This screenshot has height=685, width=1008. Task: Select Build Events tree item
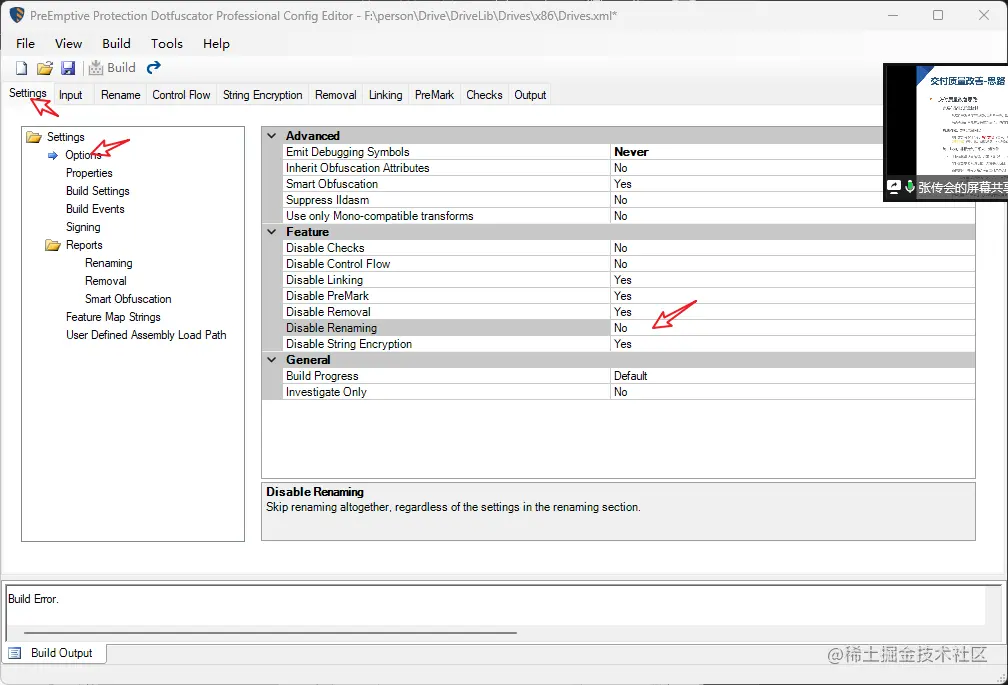95,209
